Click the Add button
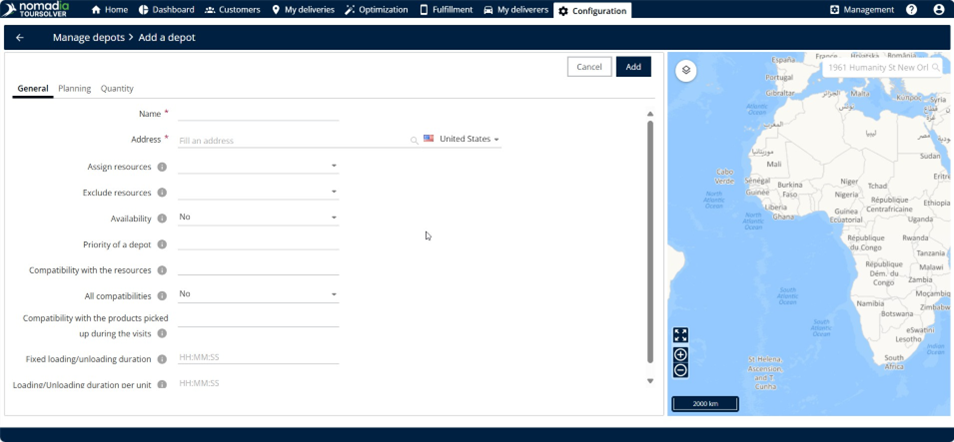Image resolution: width=954 pixels, height=442 pixels. tap(633, 67)
